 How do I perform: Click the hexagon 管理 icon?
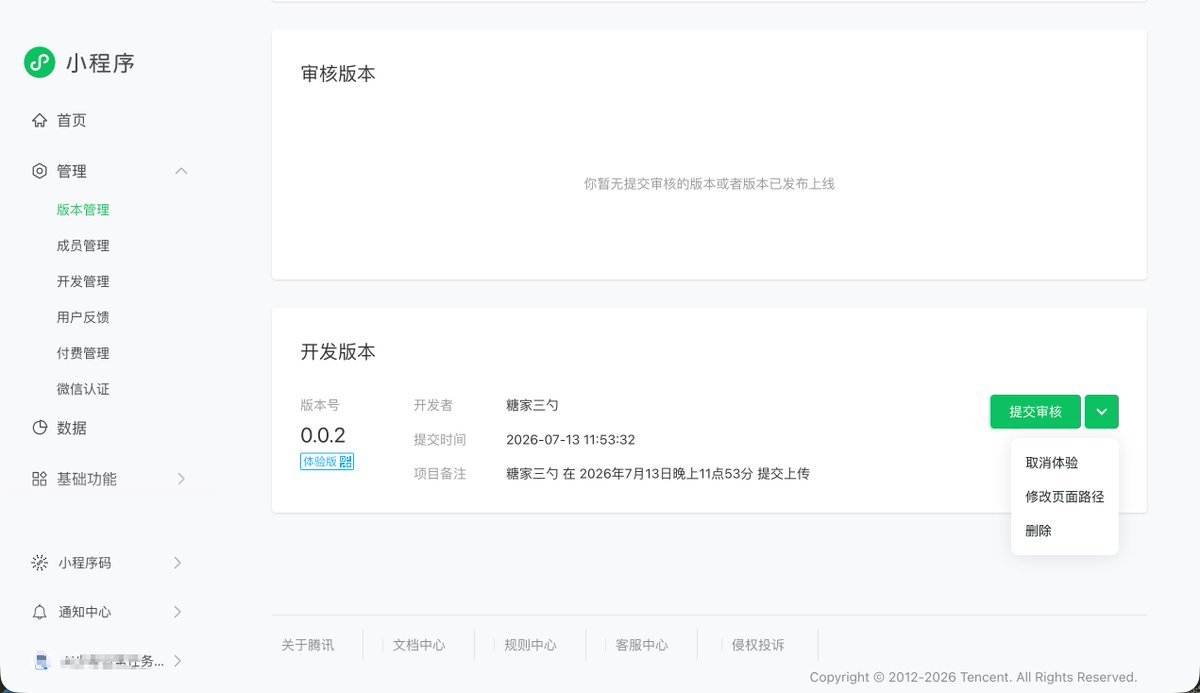pyautogui.click(x=39, y=171)
